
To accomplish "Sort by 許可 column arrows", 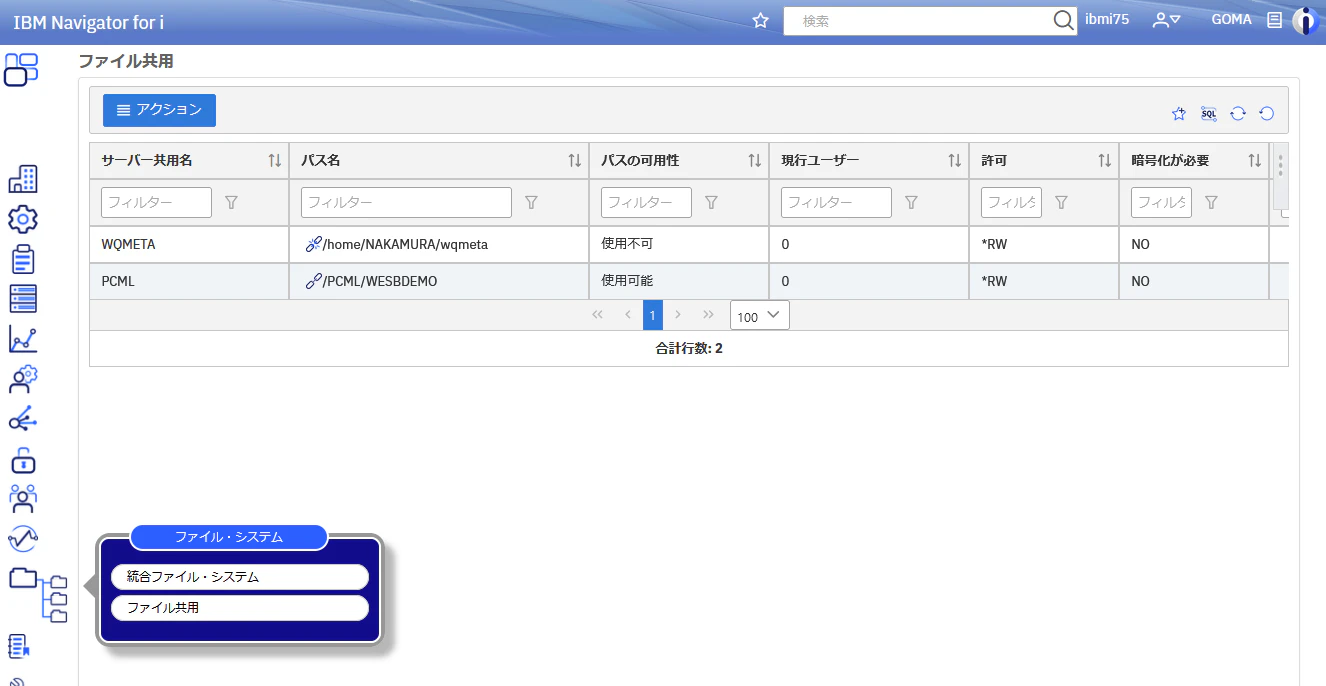I will click(1105, 160).
